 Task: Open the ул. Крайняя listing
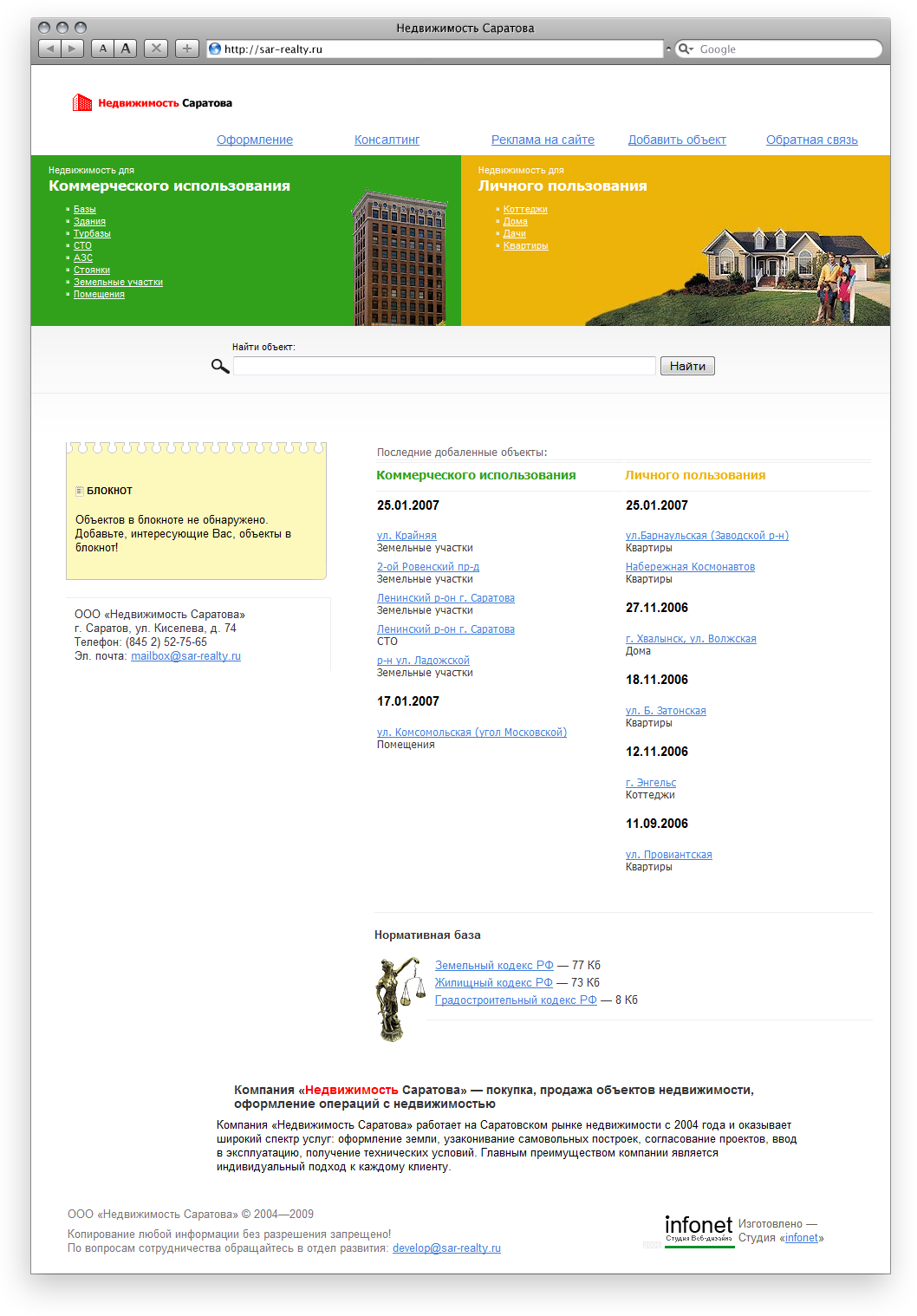[x=406, y=536]
